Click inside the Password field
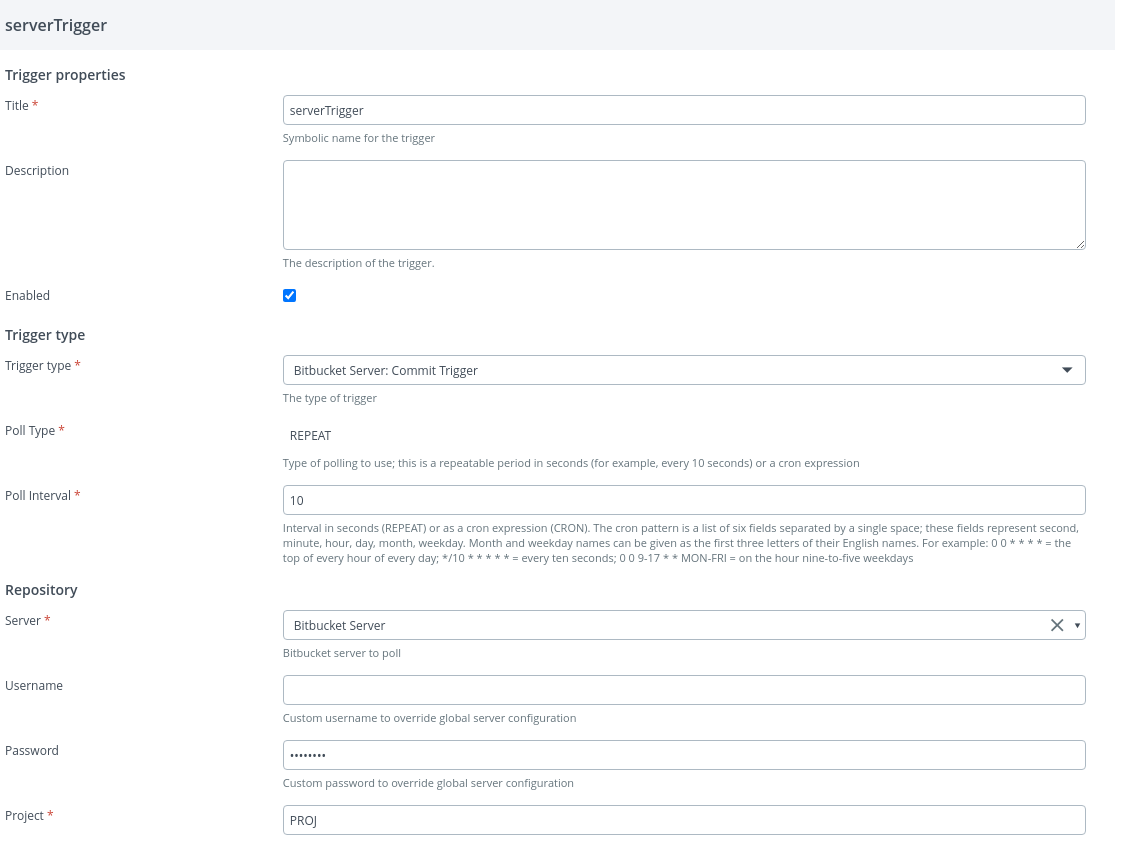The image size is (1121, 843). [684, 755]
